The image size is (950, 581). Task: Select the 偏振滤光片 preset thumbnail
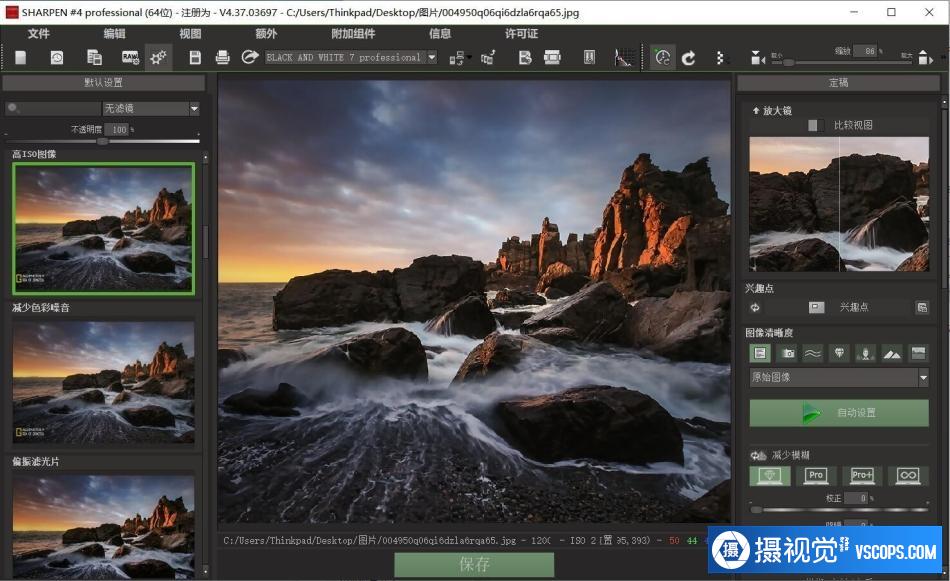pos(104,525)
